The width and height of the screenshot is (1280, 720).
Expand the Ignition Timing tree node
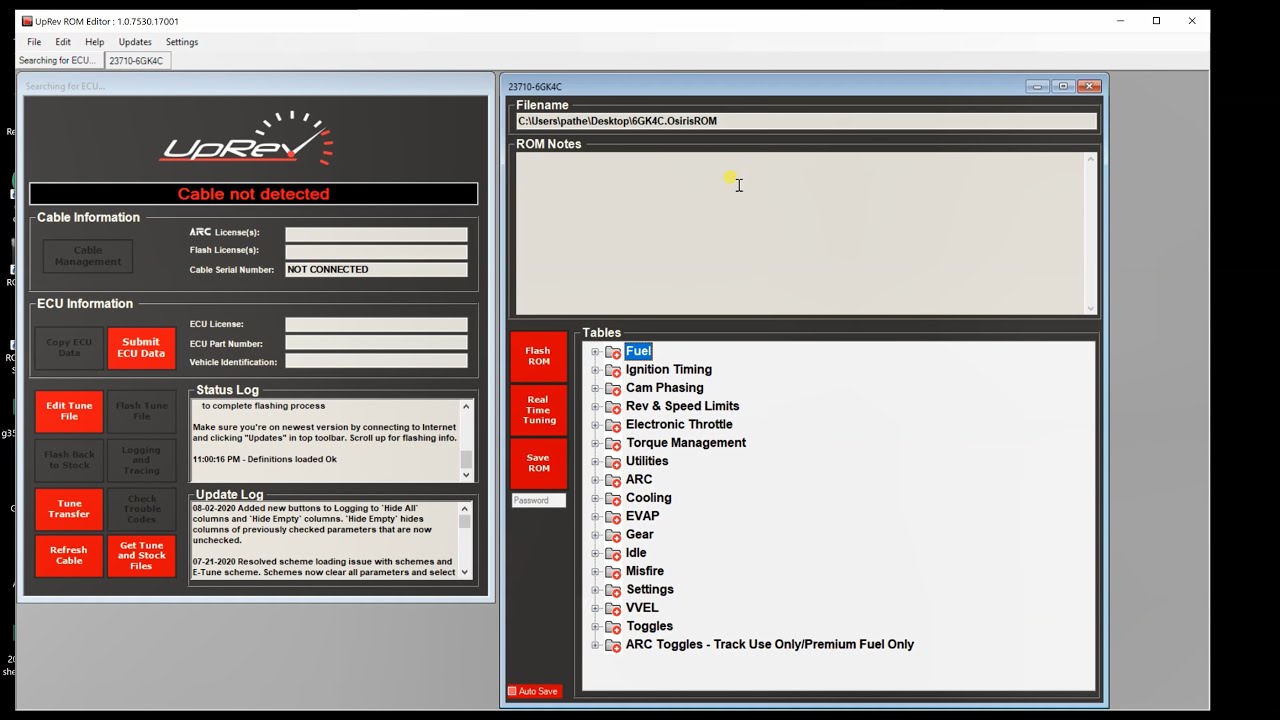[x=595, y=370]
